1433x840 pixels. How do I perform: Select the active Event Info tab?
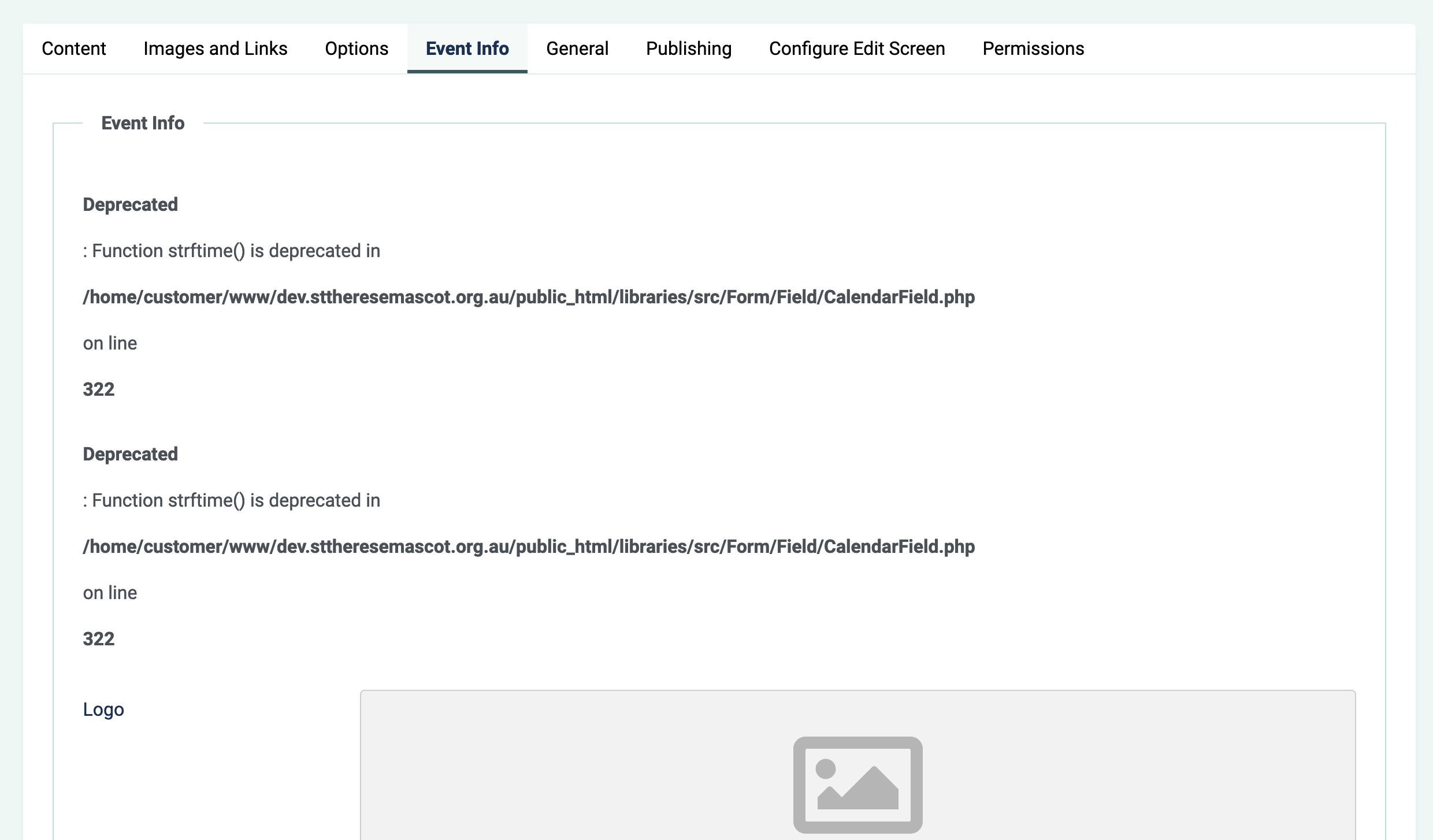point(467,49)
